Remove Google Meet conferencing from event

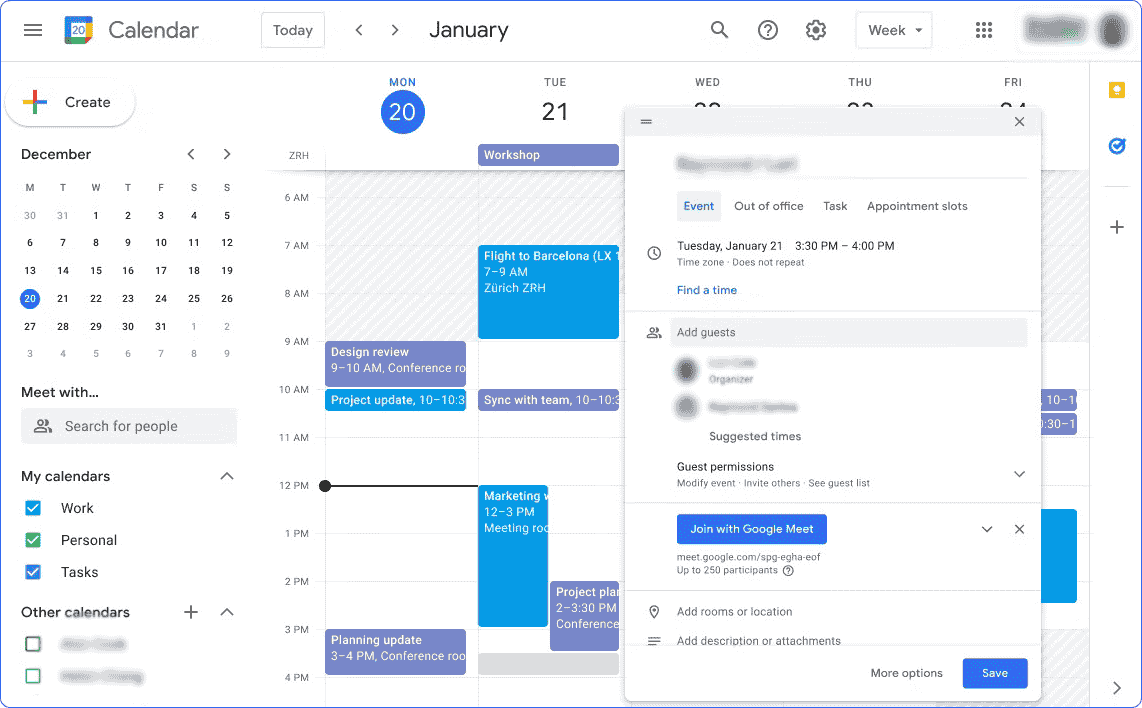1019,529
